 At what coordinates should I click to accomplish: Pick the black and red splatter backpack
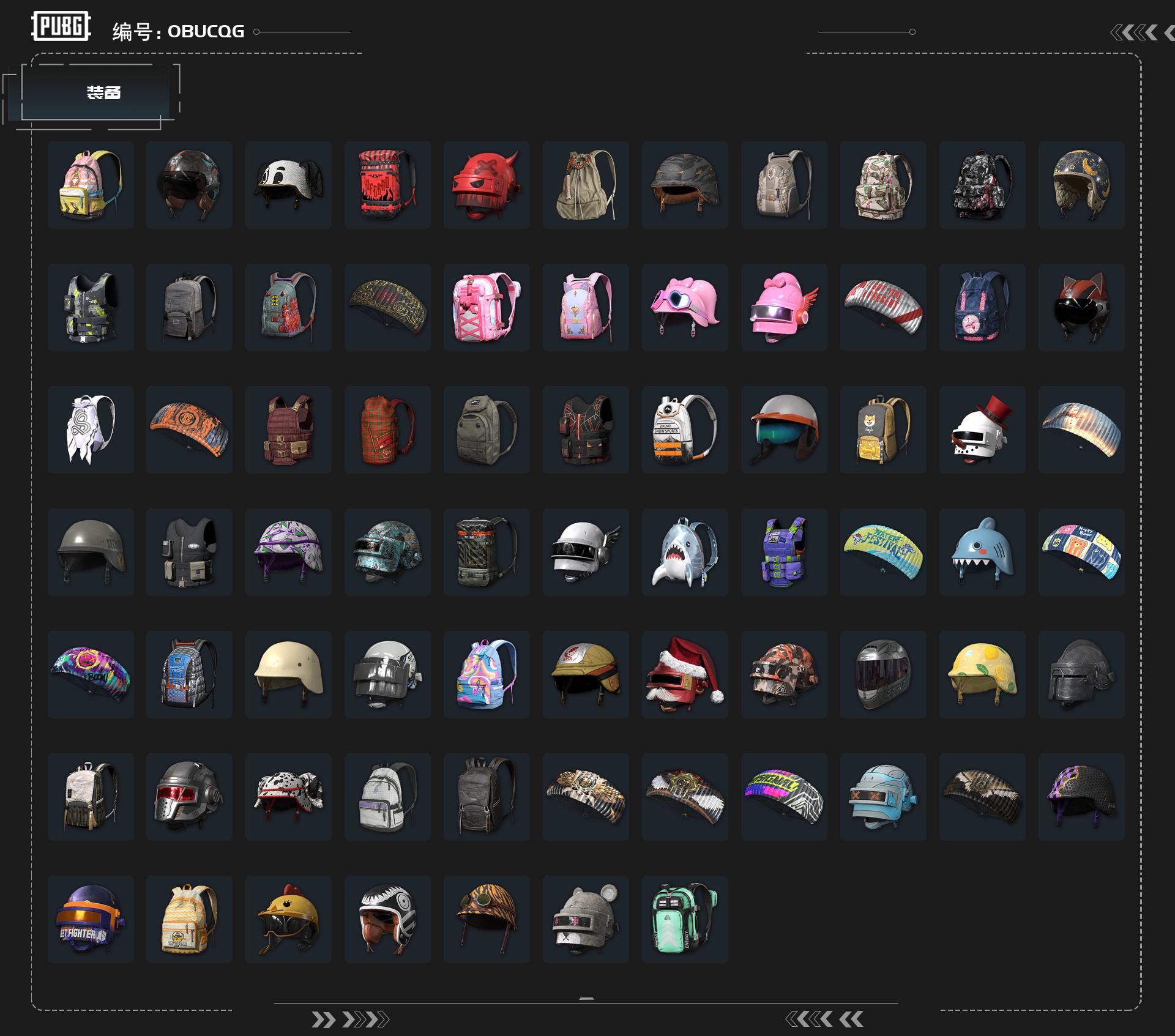[x=983, y=185]
